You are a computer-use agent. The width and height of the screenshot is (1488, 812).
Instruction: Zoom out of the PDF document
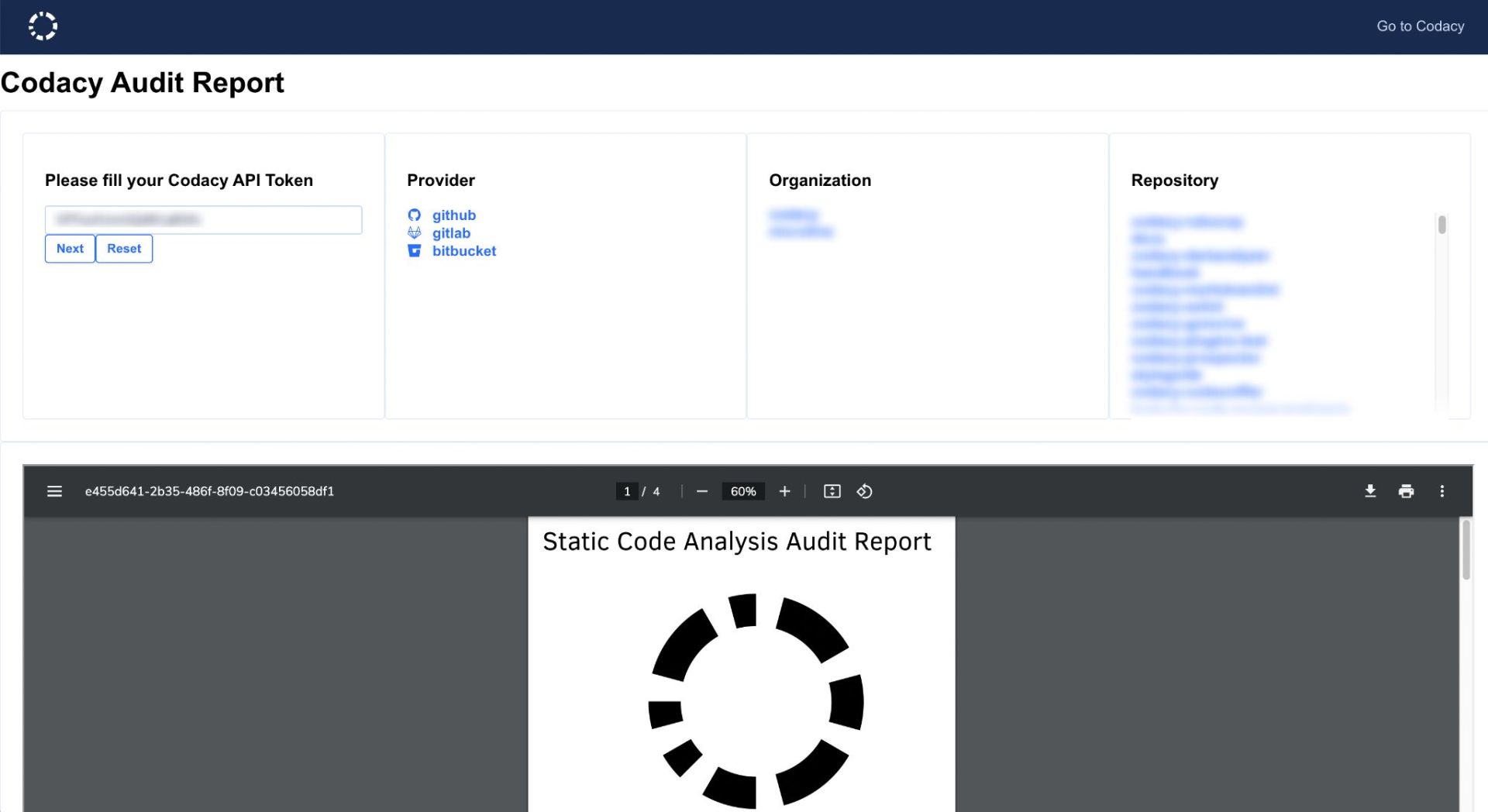702,490
